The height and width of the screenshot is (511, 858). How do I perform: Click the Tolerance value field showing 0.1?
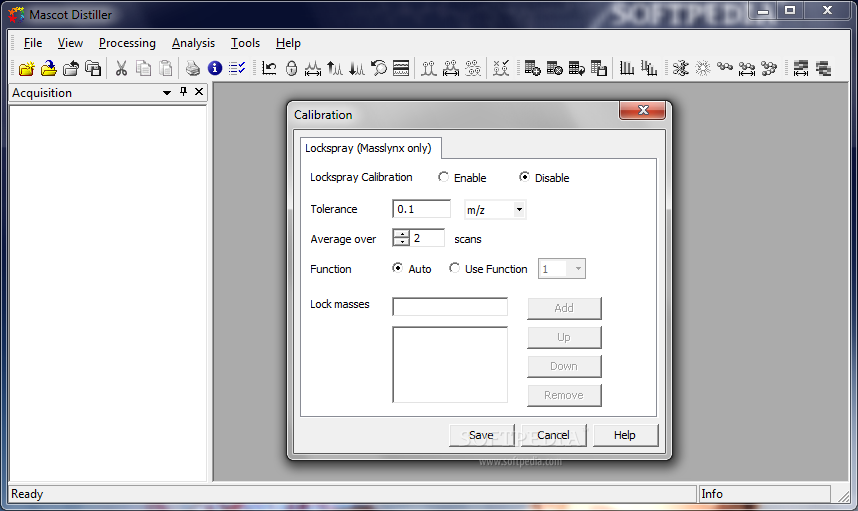pyautogui.click(x=421, y=209)
